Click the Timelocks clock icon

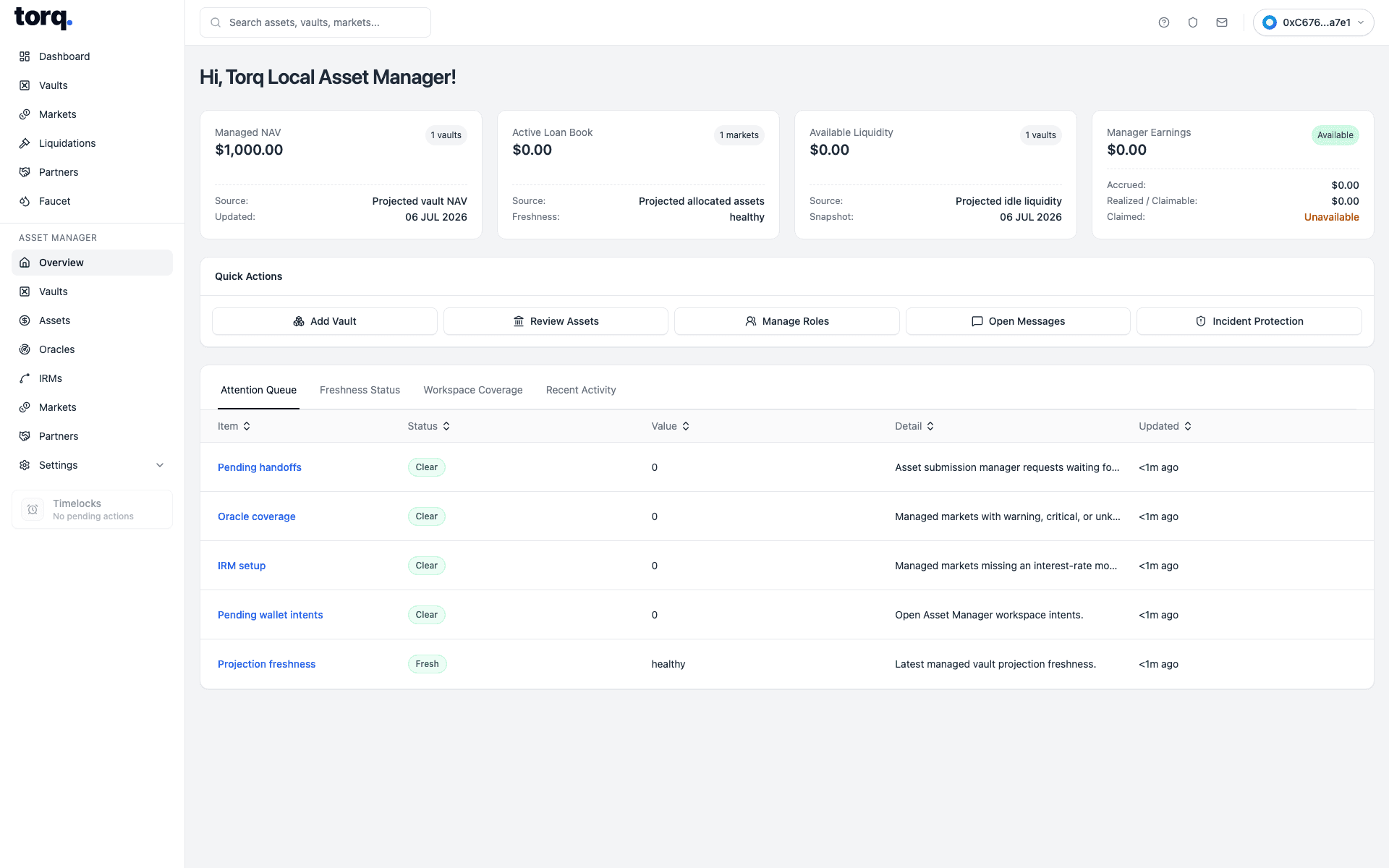(x=33, y=509)
